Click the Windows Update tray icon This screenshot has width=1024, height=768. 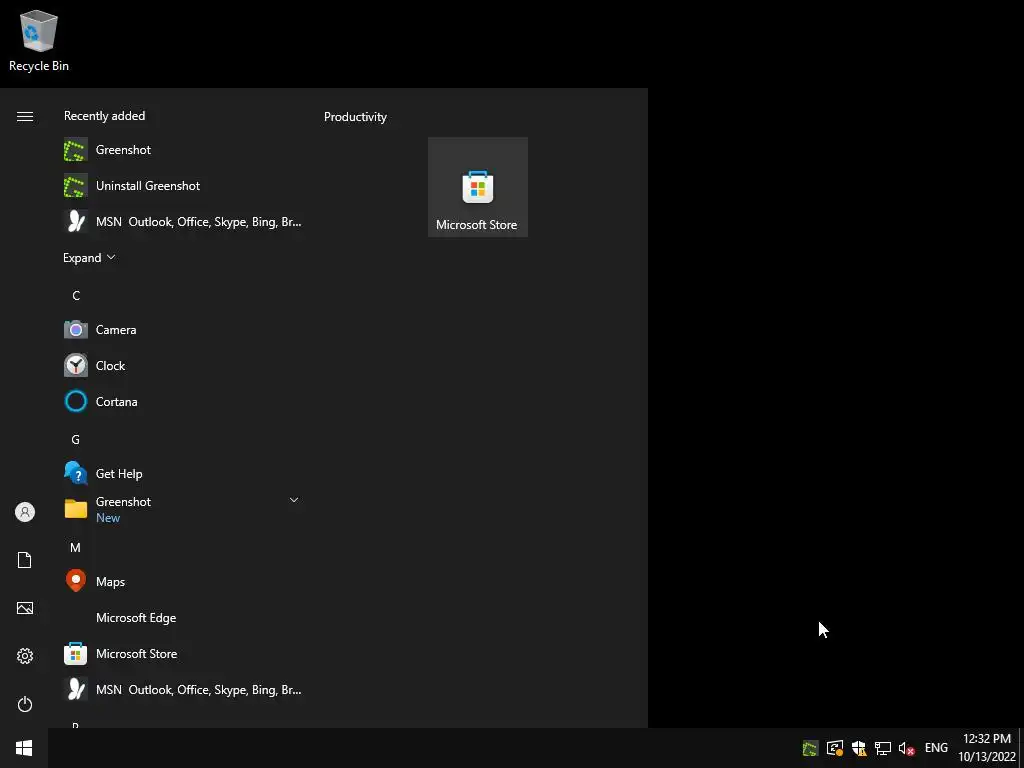pos(835,748)
